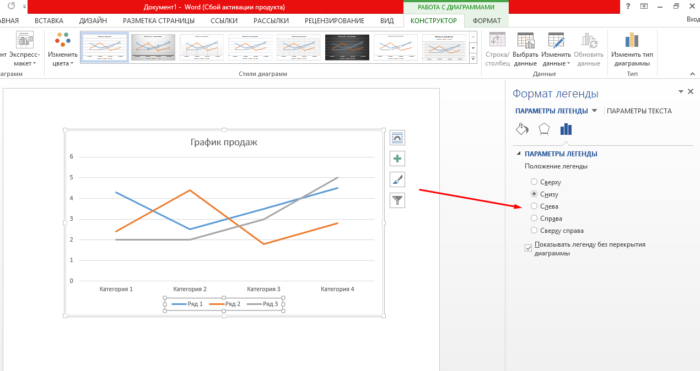The width and height of the screenshot is (700, 371).
Task: Open the Рассылки tab
Action: 271,21
